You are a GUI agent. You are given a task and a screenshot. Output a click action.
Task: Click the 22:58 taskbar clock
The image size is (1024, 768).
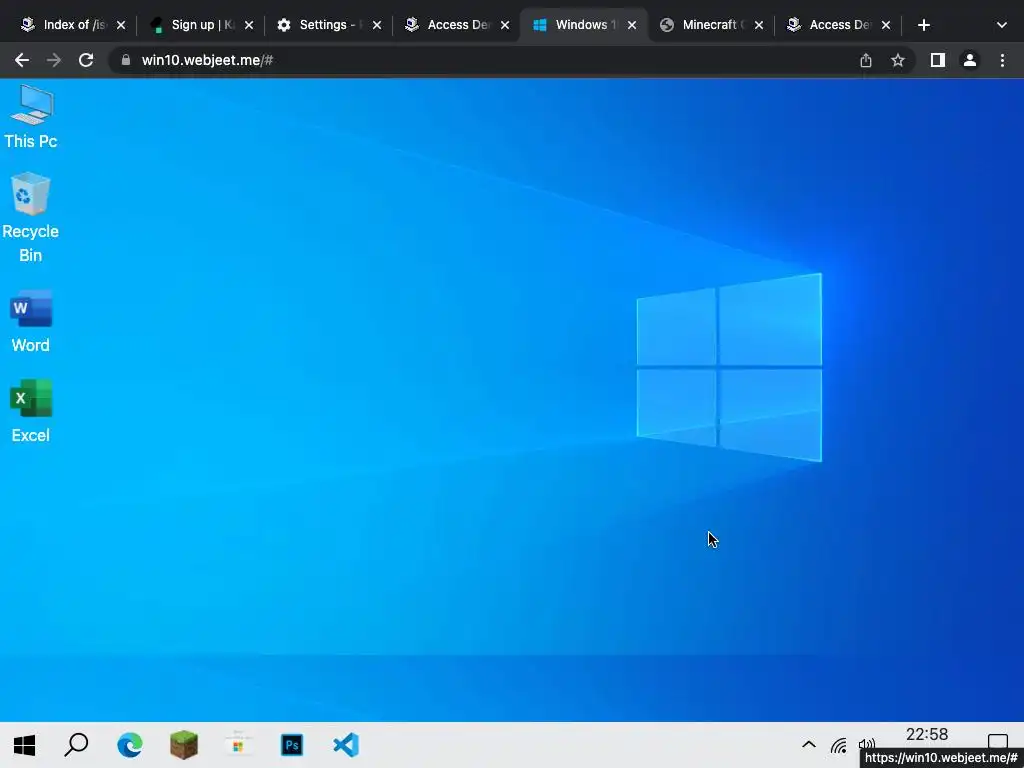point(927,735)
